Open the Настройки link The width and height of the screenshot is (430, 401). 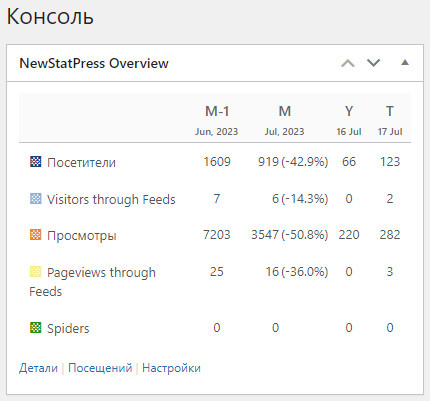171,368
